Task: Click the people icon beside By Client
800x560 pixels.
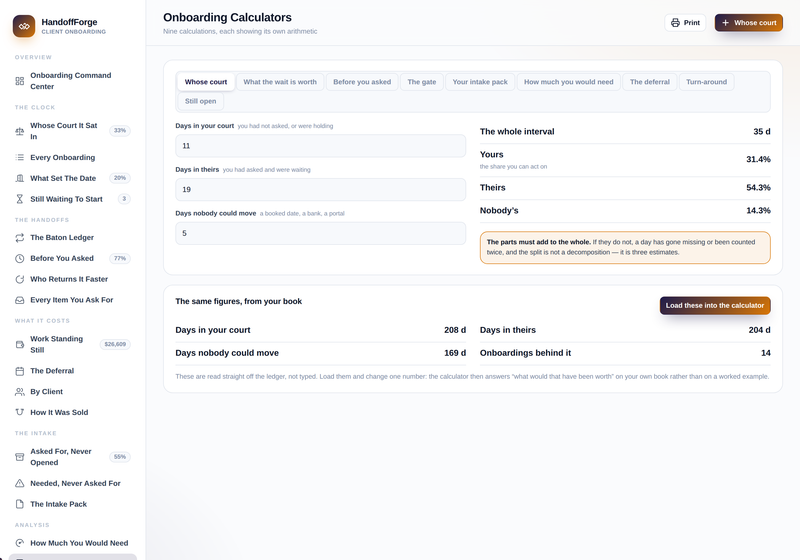Action: point(19,392)
